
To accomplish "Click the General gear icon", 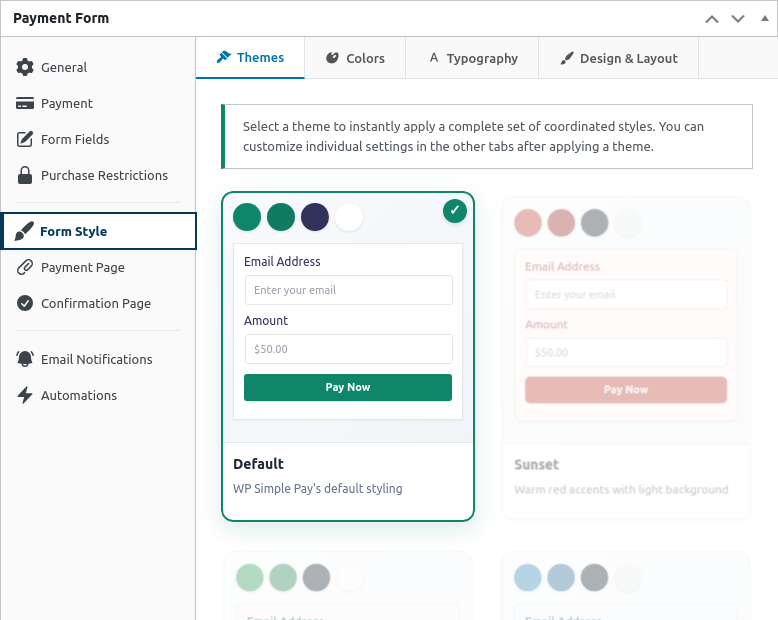I will coord(25,67).
